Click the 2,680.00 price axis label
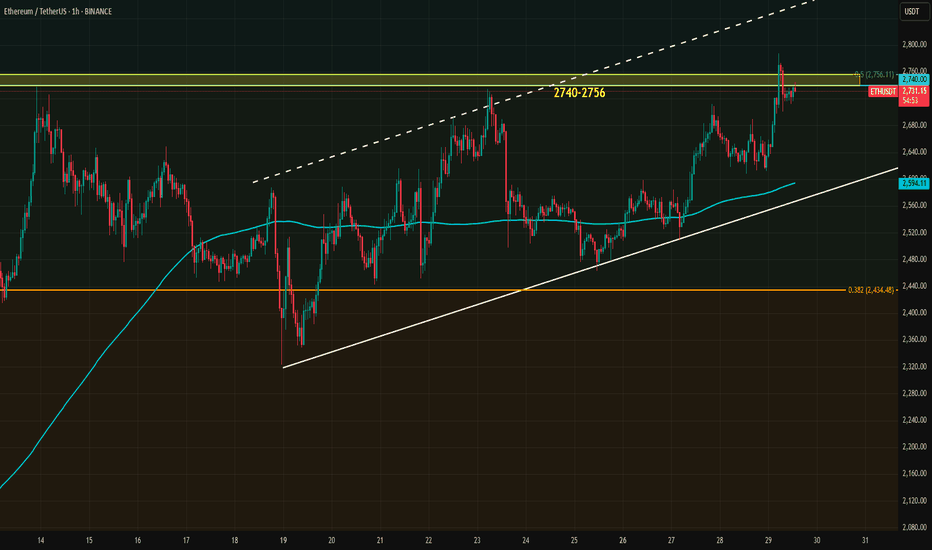 pyautogui.click(x=914, y=125)
